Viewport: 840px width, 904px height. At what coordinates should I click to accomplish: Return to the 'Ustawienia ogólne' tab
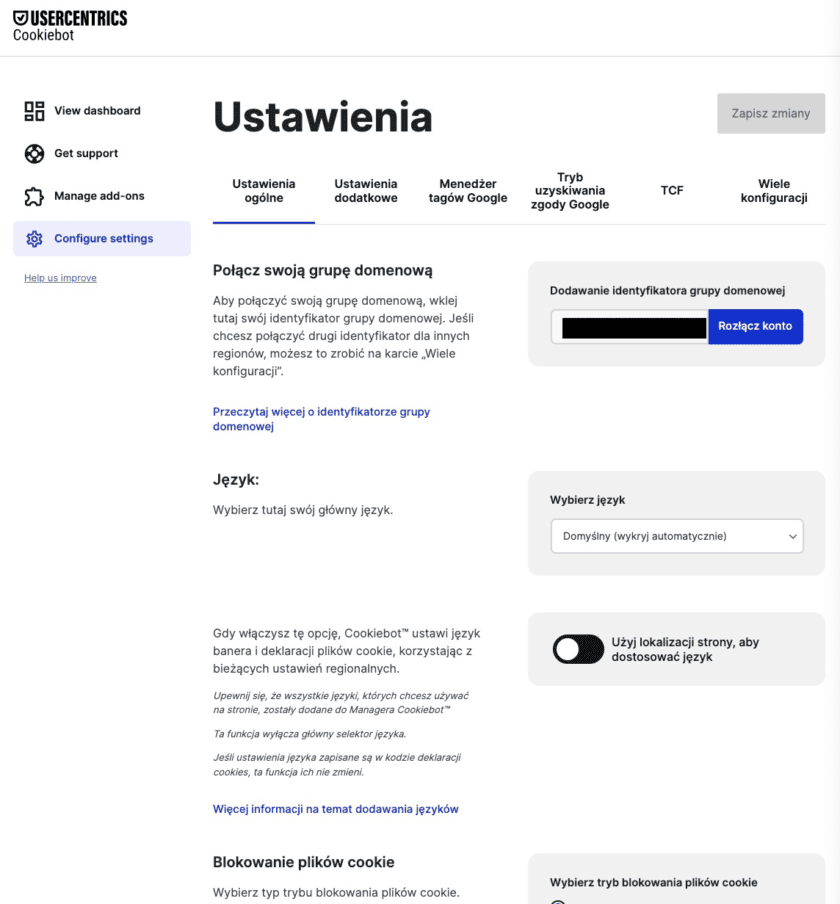click(x=264, y=190)
